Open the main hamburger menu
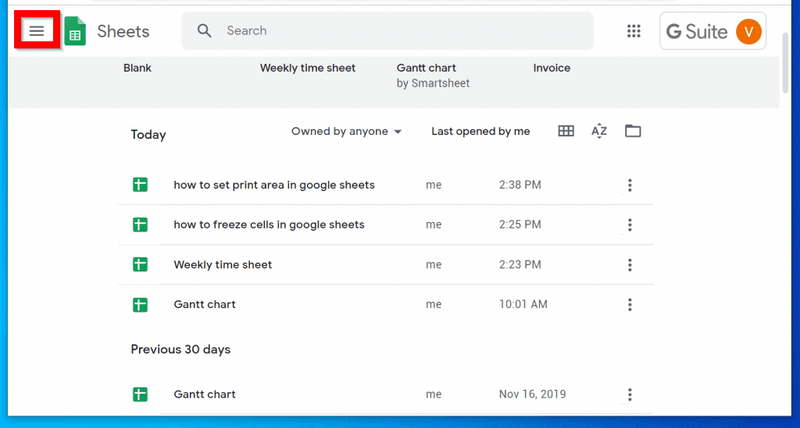The image size is (800, 428). pos(37,31)
